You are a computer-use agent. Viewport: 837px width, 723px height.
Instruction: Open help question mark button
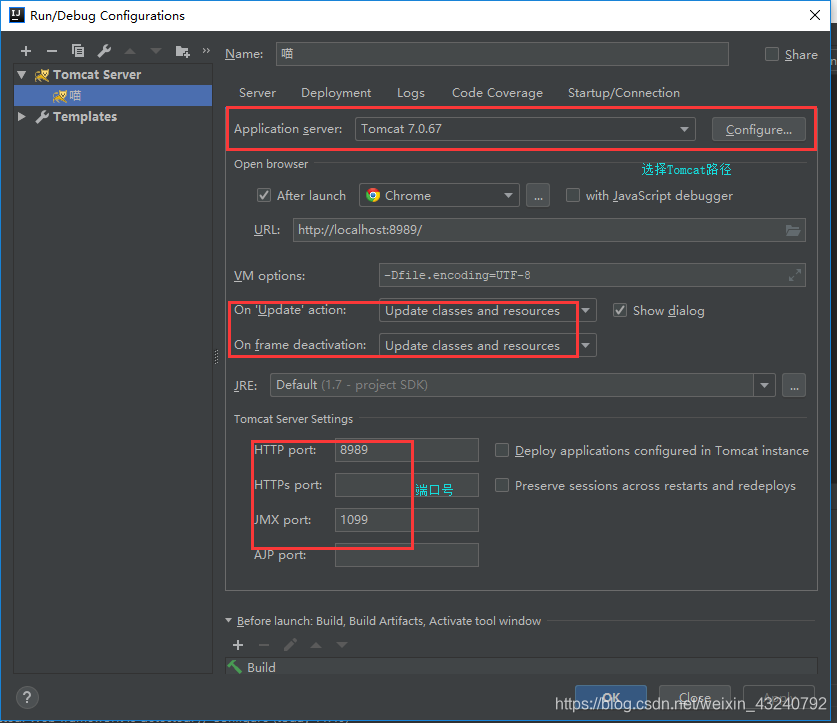[27, 697]
